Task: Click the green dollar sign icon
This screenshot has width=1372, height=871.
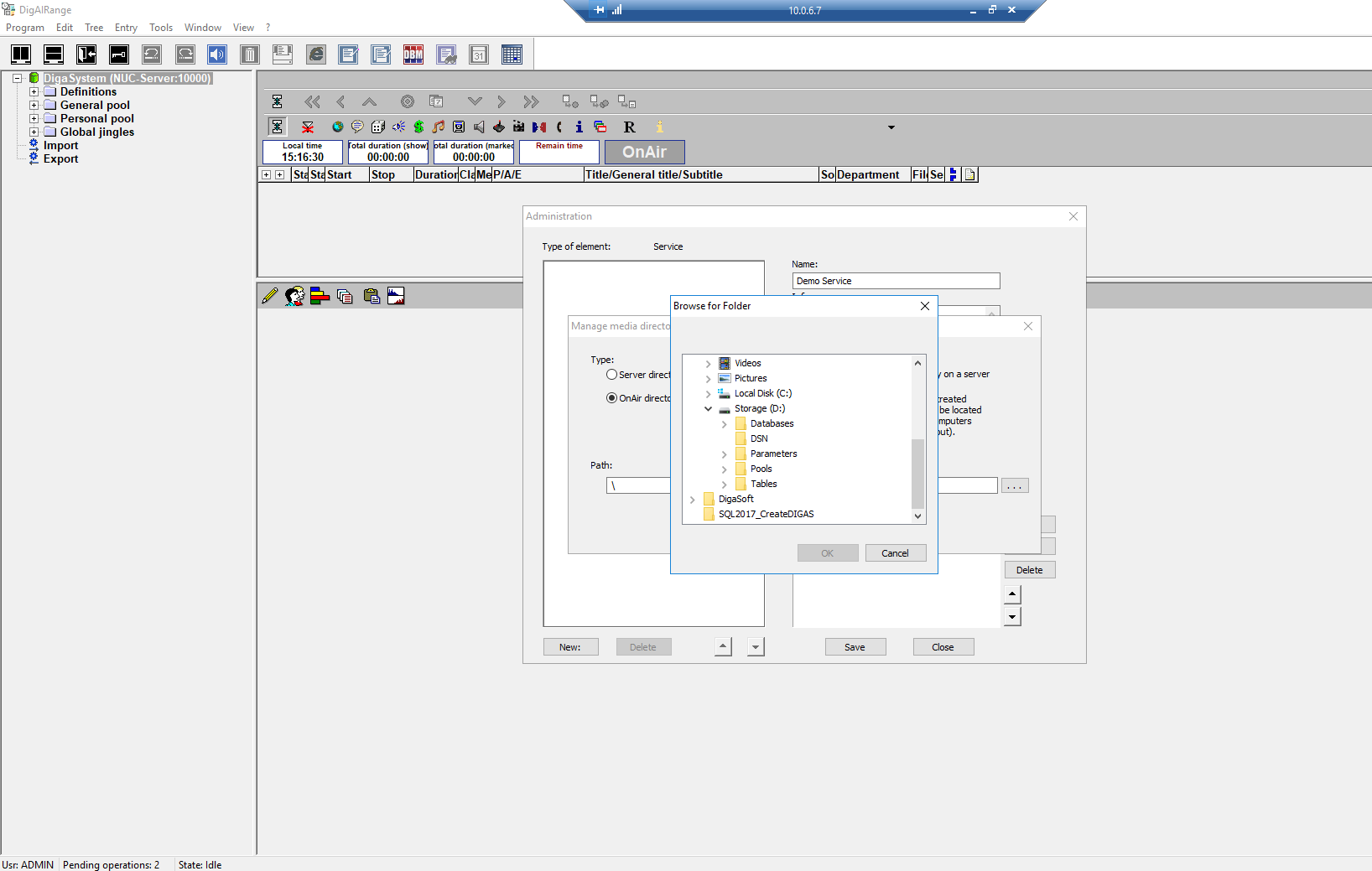Action: [x=418, y=127]
